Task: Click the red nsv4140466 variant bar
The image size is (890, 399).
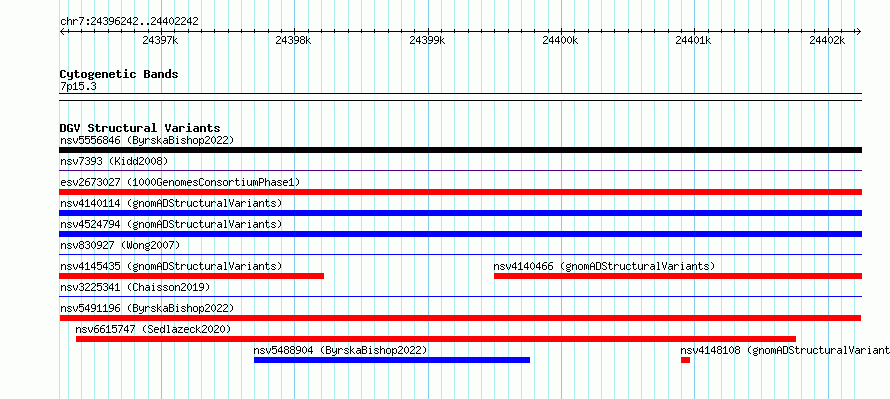Action: coord(678,276)
